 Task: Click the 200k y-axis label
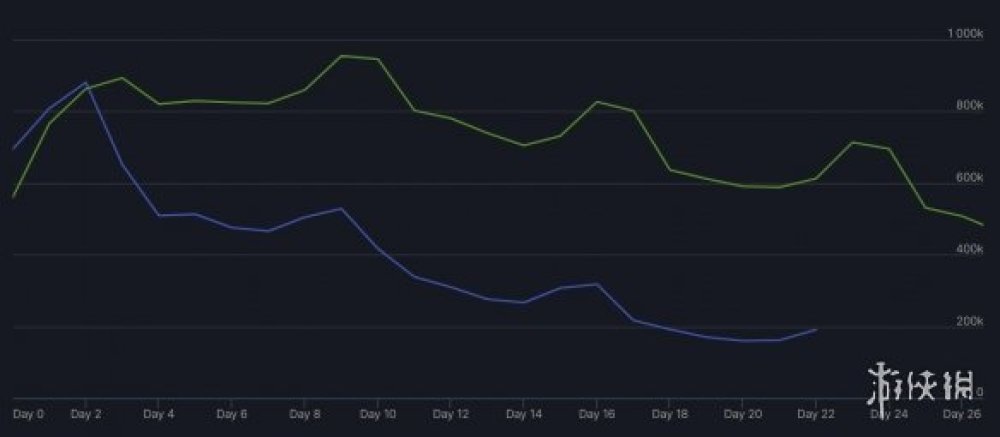[x=970, y=322]
